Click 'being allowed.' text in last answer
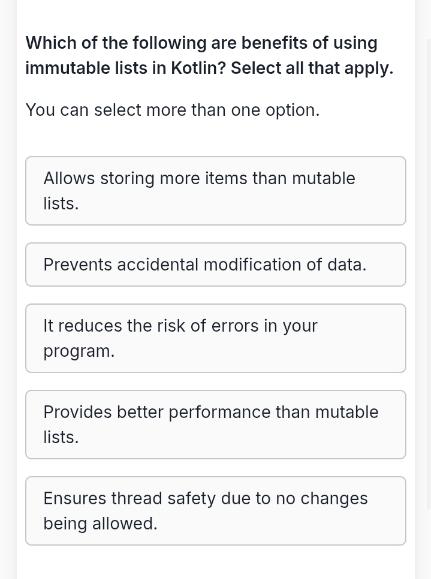Screen dimensions: 431x579 click(x=100, y=523)
